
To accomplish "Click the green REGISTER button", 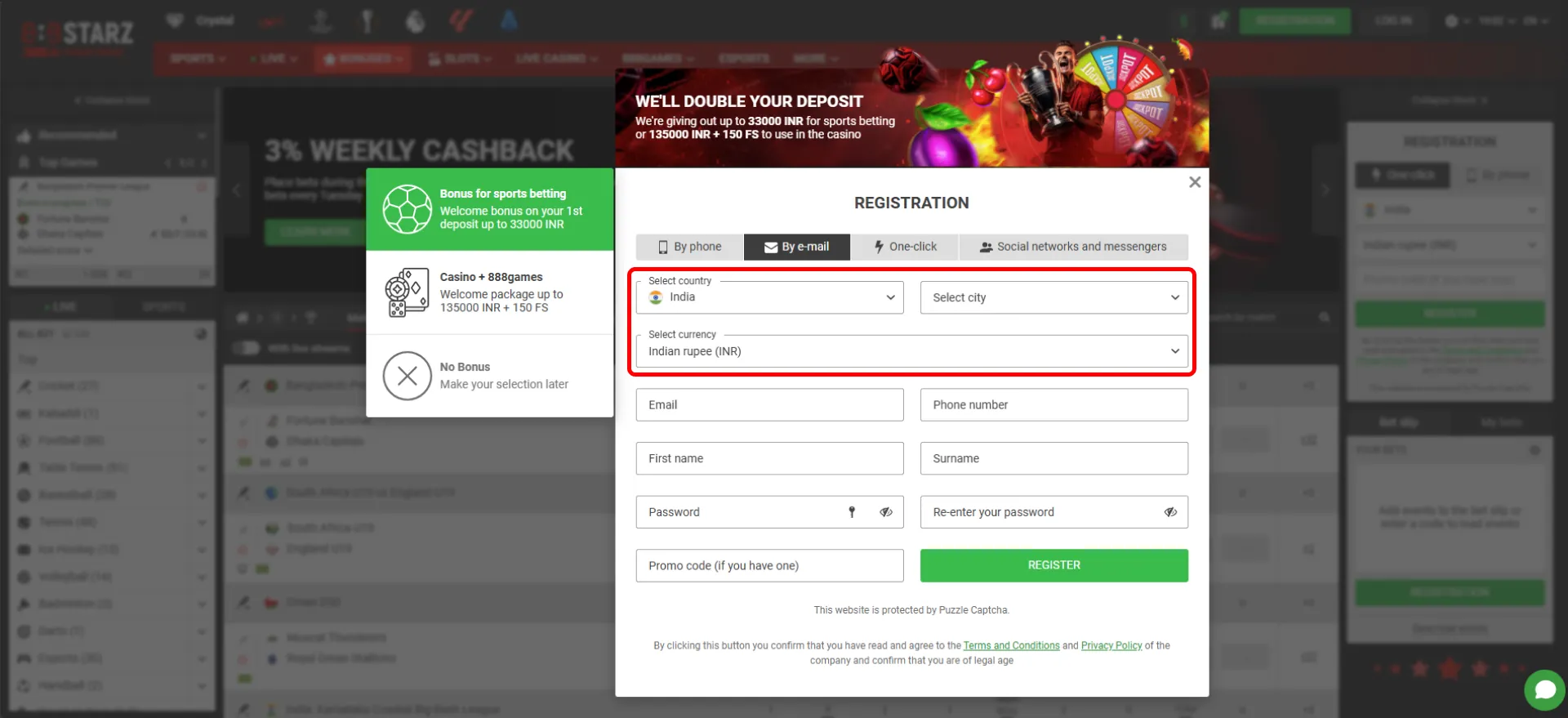I will 1054,565.
